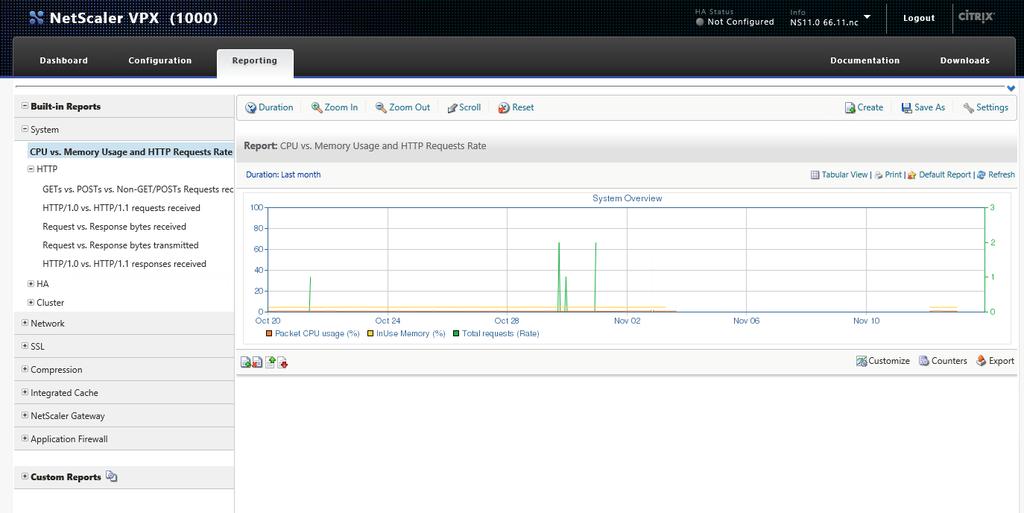Expand the Compression reports group
Viewport: 1024px width, 513px height.
click(25, 369)
